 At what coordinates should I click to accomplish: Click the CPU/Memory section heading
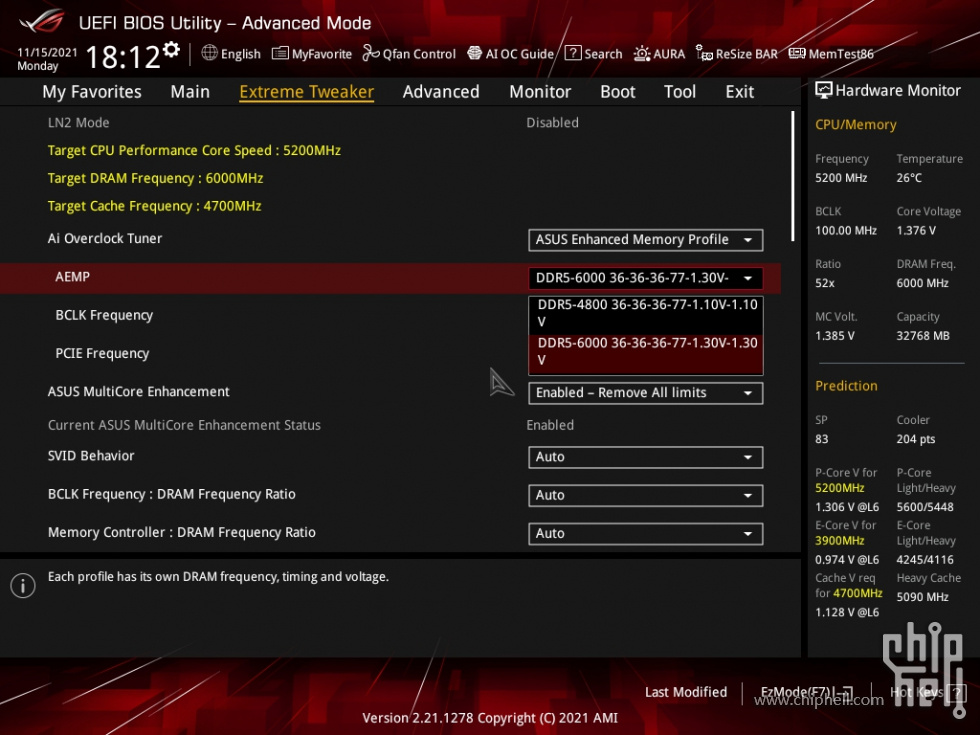(856, 124)
